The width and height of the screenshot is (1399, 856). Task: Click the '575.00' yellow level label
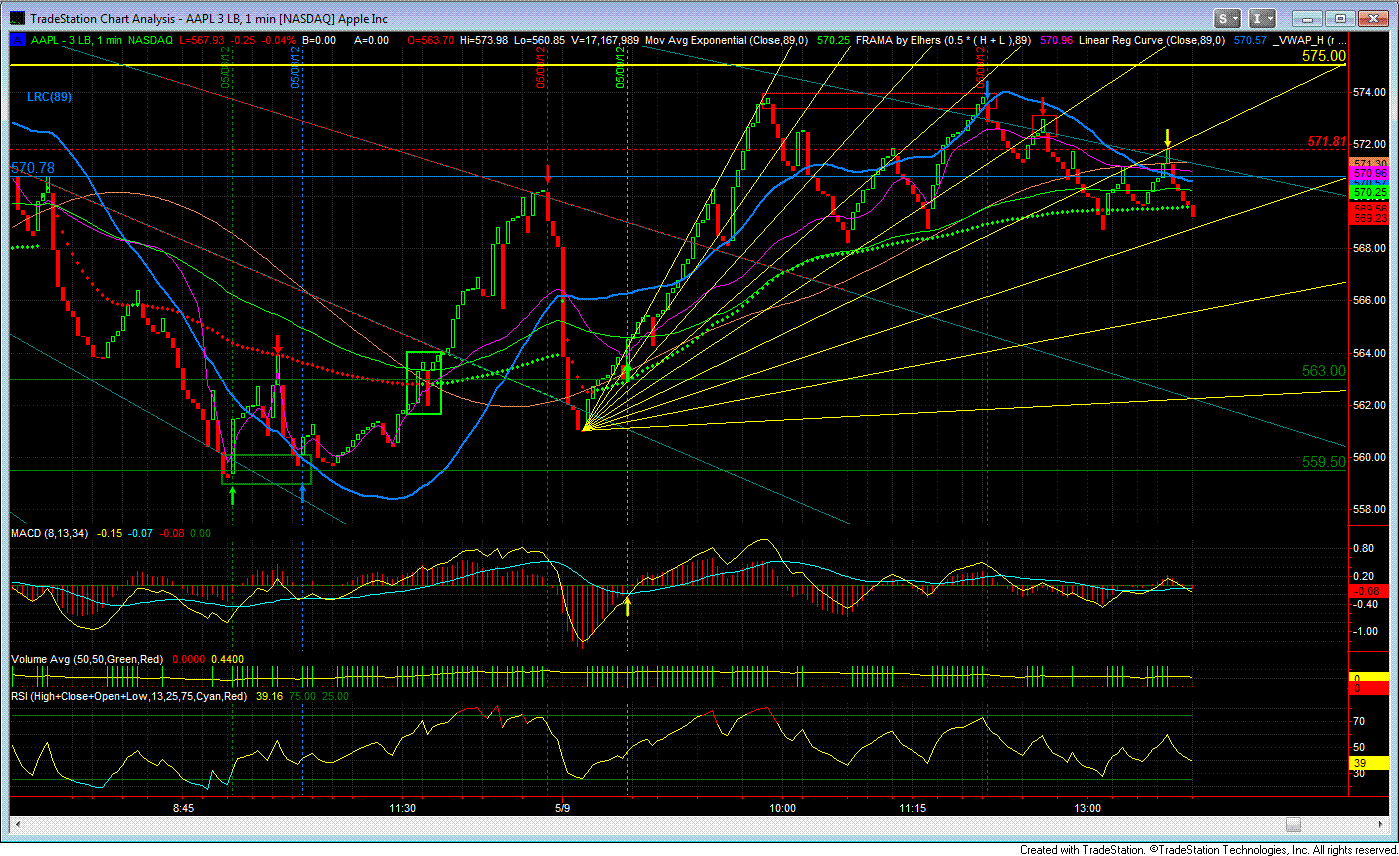(x=1323, y=56)
